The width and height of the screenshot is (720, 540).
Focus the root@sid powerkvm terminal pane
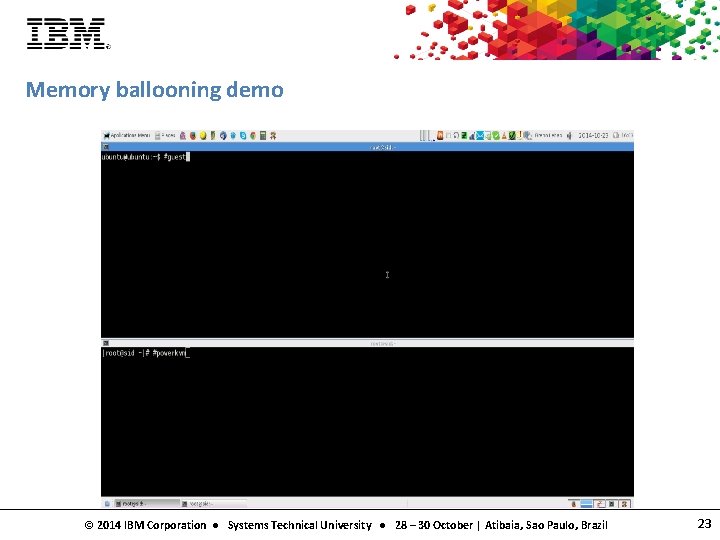[x=367, y=422]
